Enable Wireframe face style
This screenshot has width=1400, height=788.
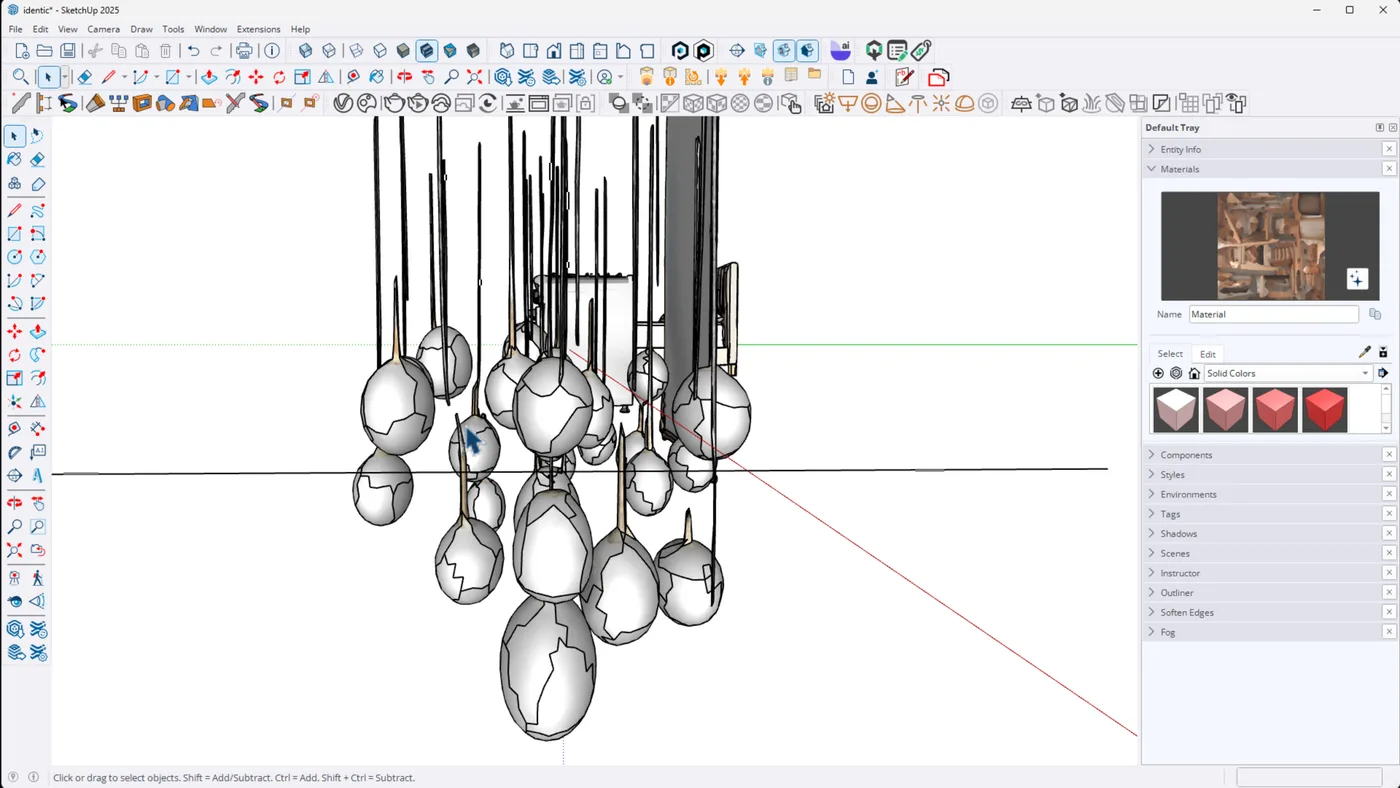click(356, 51)
